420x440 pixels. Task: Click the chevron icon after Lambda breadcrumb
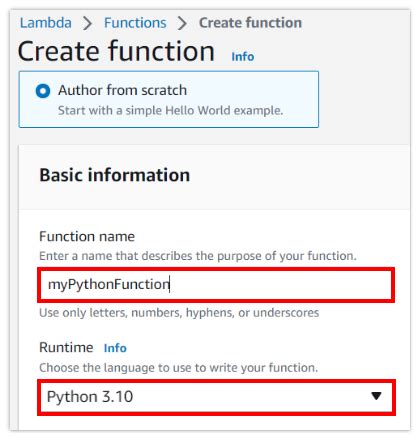click(x=87, y=23)
